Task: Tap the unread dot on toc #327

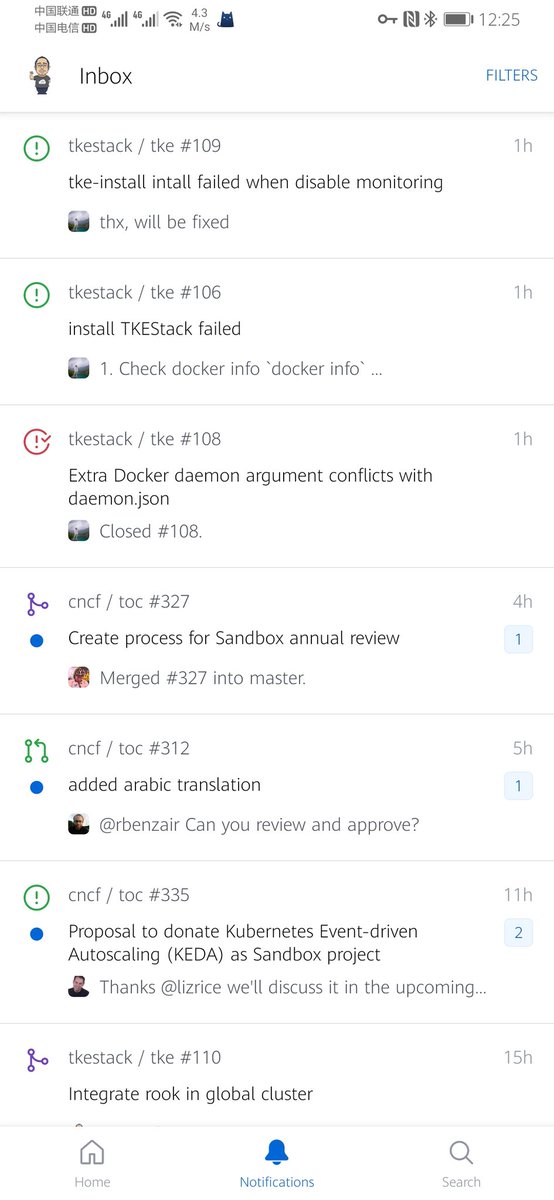Action: (37, 640)
